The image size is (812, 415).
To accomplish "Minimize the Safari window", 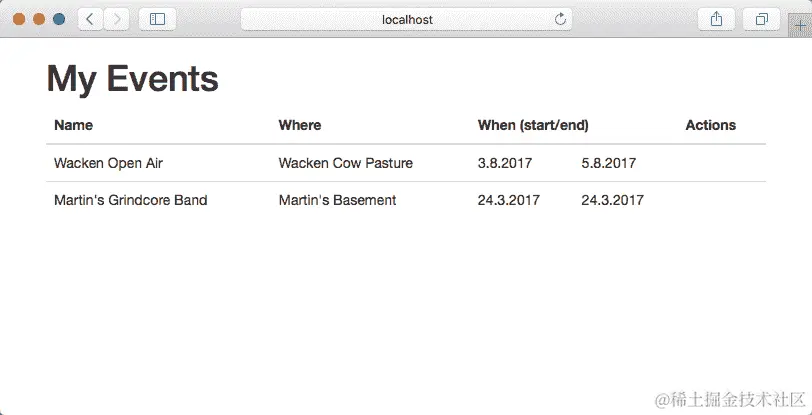I will click(39, 19).
